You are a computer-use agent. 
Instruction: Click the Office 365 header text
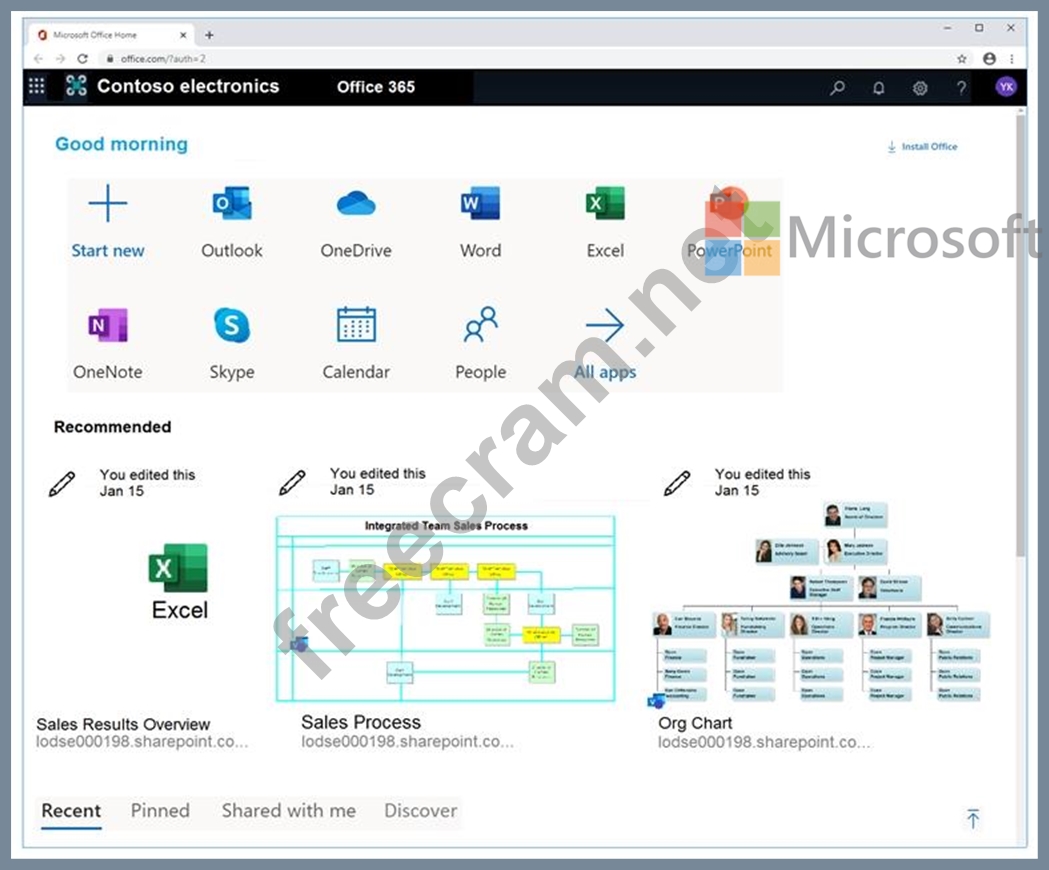tap(376, 87)
